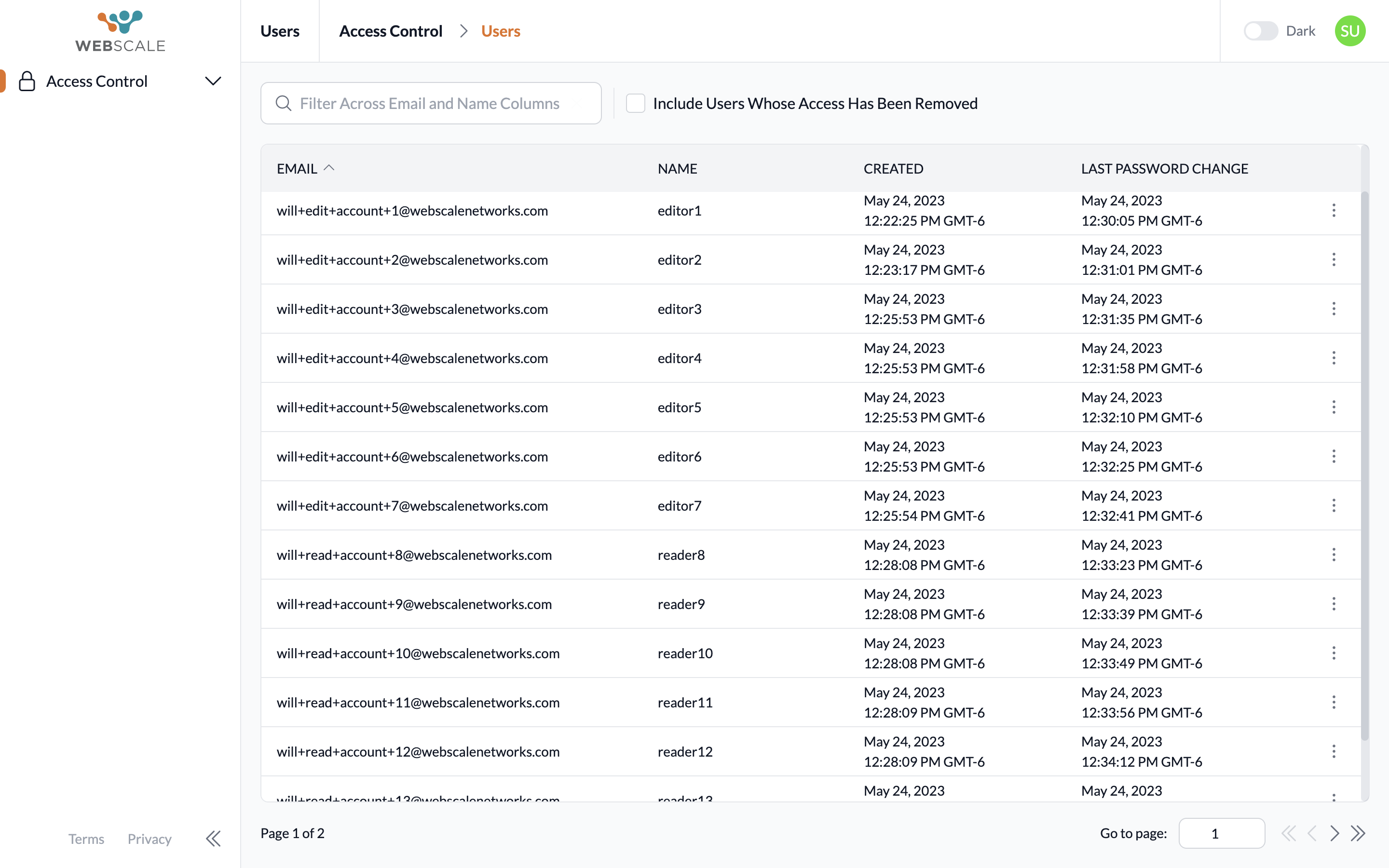Go to the next page arrow
The height and width of the screenshot is (868, 1389).
tap(1335, 834)
